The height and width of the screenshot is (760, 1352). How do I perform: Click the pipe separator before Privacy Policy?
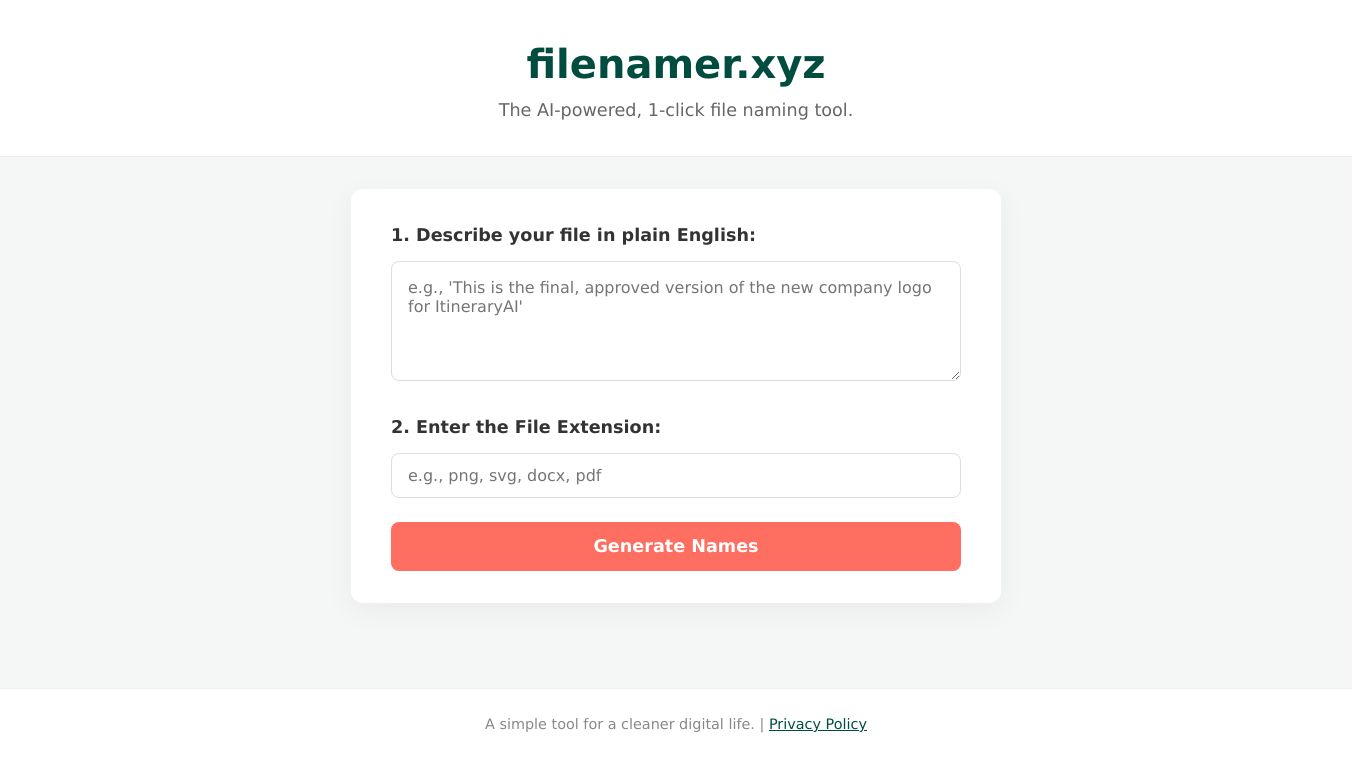pos(761,724)
